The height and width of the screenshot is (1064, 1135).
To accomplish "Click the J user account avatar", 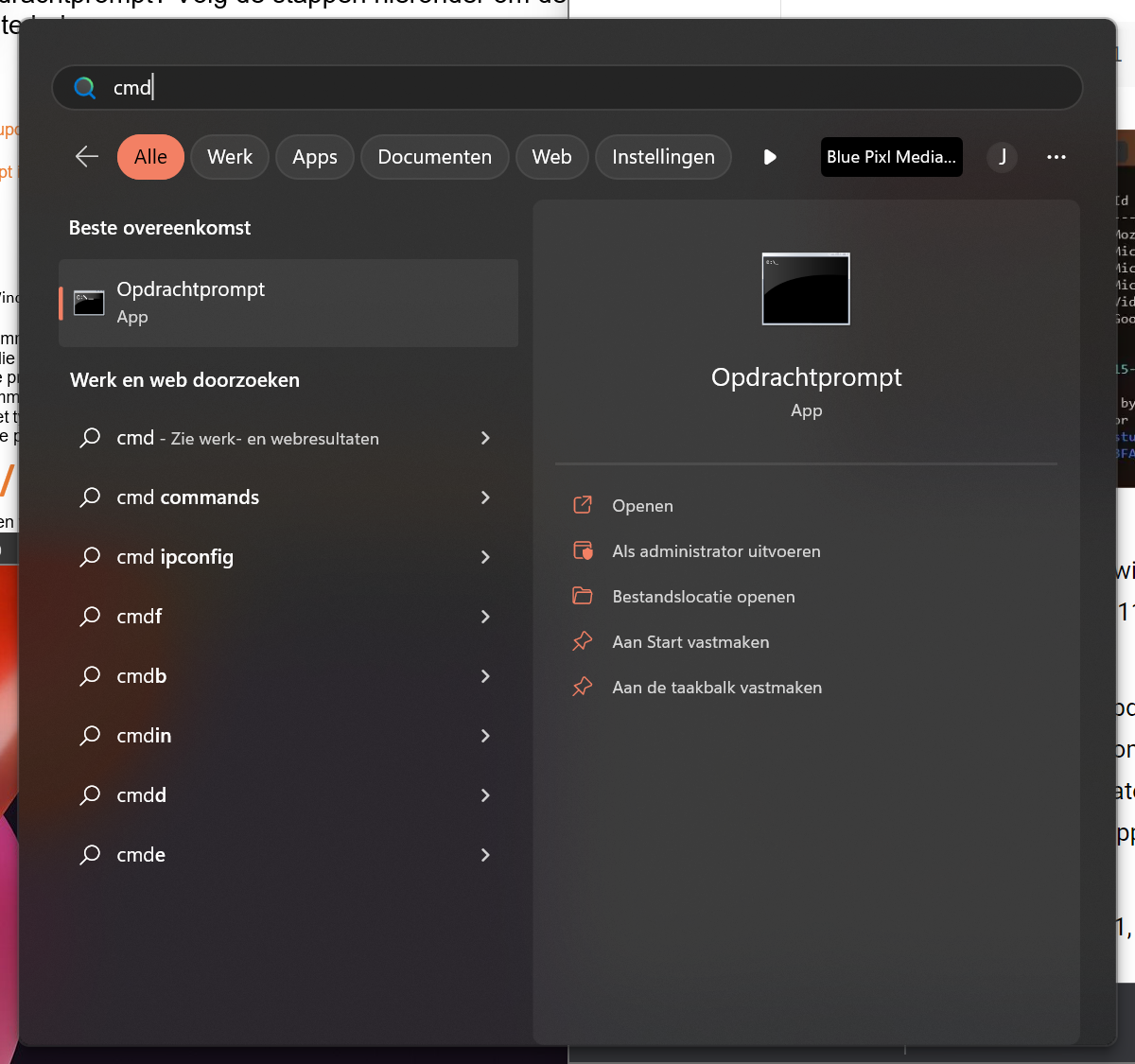I will tap(1003, 157).
